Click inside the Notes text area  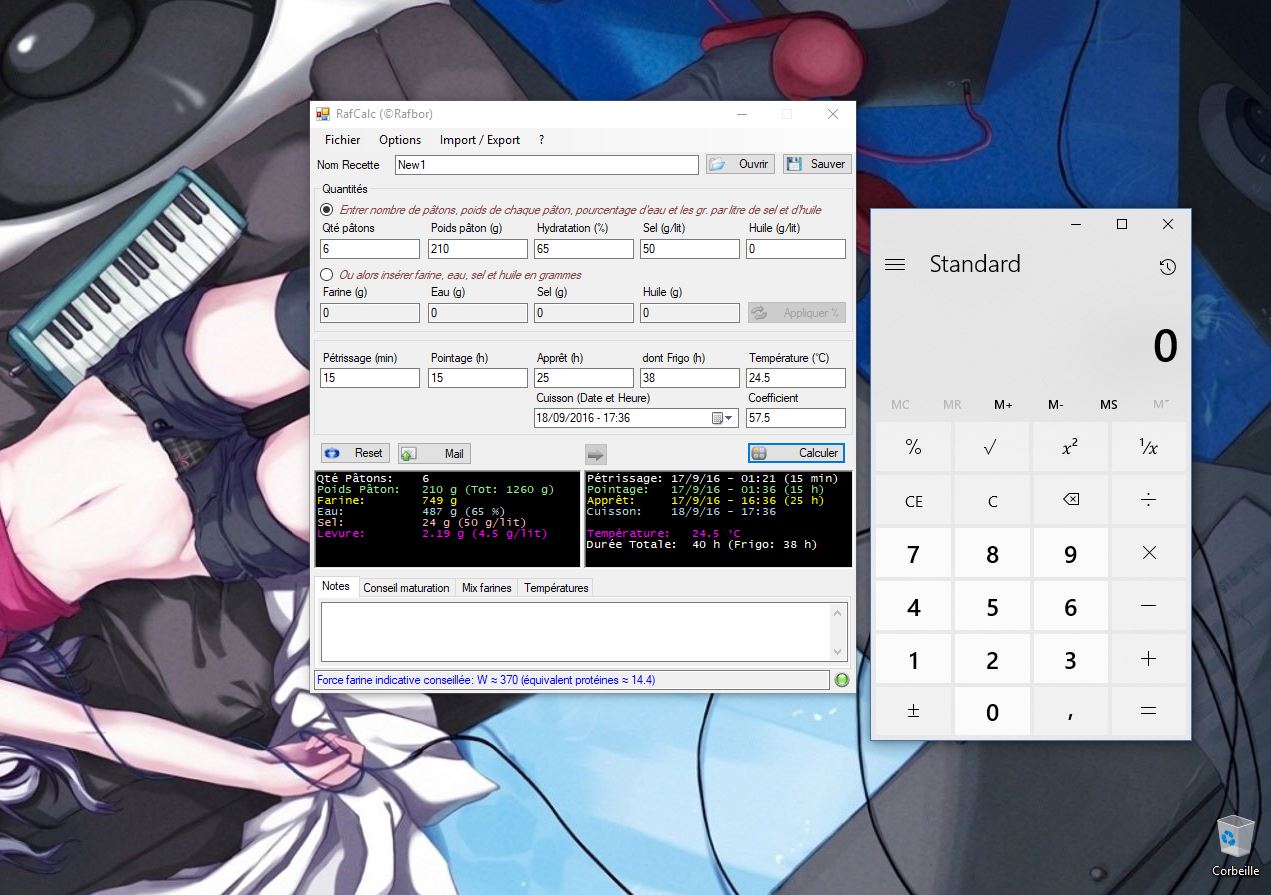click(x=576, y=631)
